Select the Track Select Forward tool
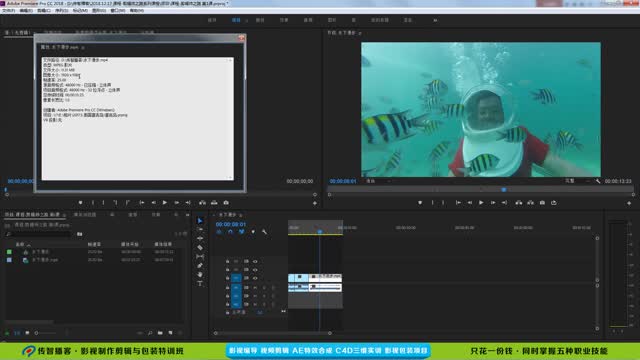This screenshot has width=640, height=360. 200,229
